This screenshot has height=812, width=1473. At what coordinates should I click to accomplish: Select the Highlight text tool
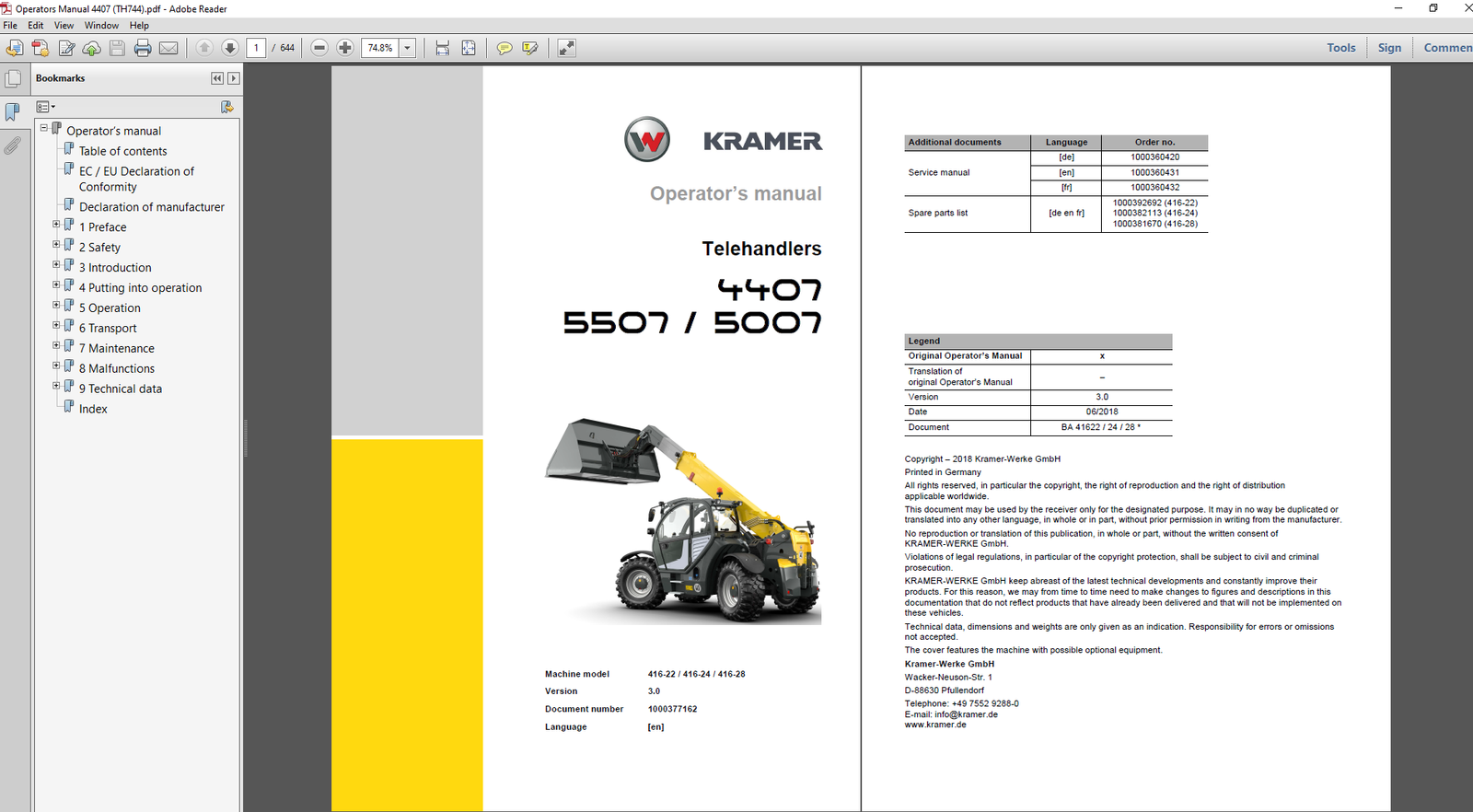pyautogui.click(x=530, y=48)
